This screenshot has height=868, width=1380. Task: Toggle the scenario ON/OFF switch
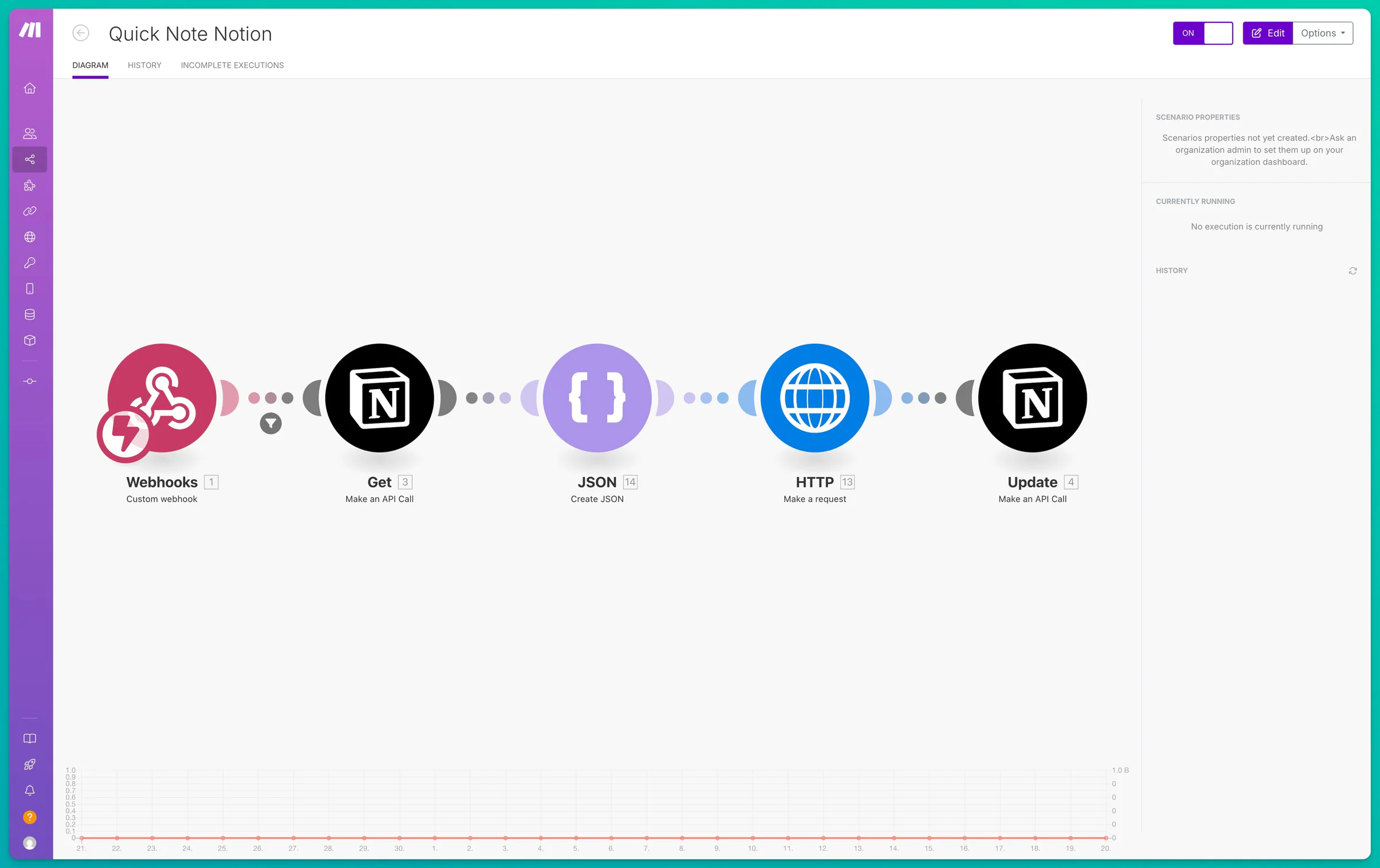click(x=1203, y=33)
